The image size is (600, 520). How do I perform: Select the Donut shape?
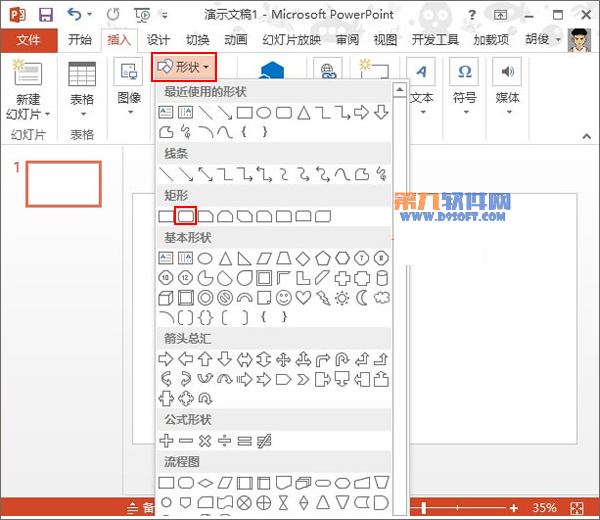(205, 298)
